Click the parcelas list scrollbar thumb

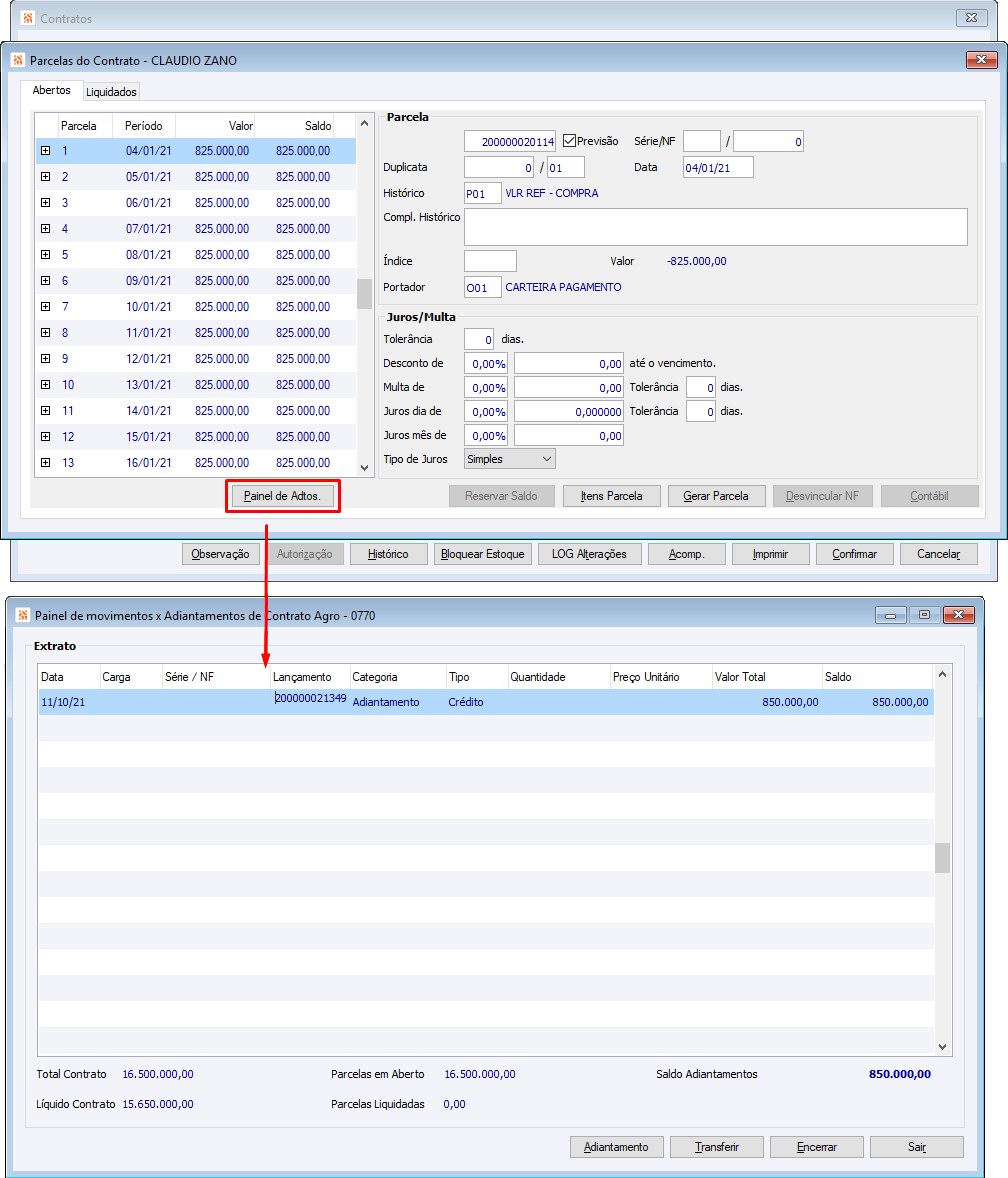coord(364,294)
